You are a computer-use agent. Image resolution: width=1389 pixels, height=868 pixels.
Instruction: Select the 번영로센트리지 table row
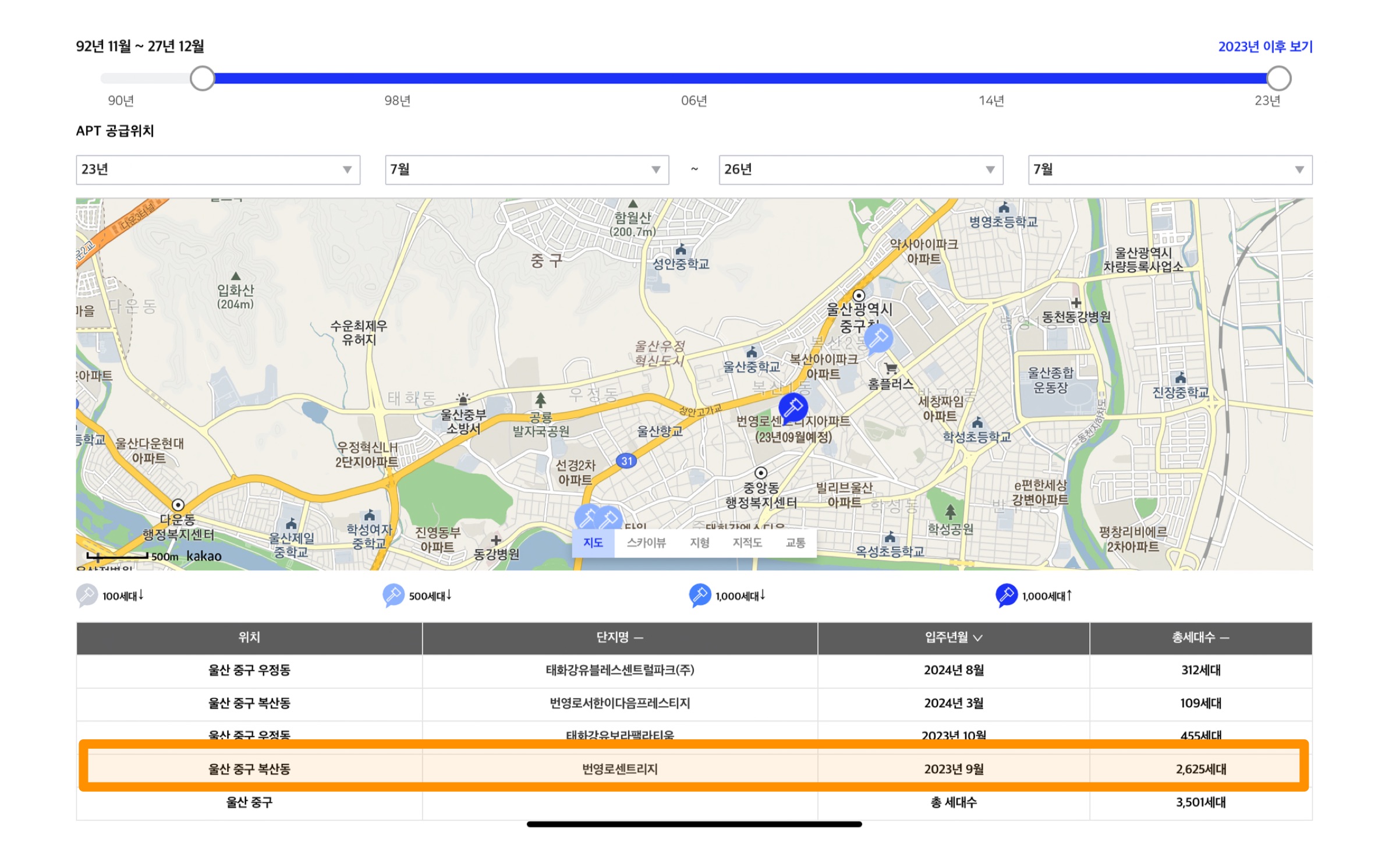point(619,768)
